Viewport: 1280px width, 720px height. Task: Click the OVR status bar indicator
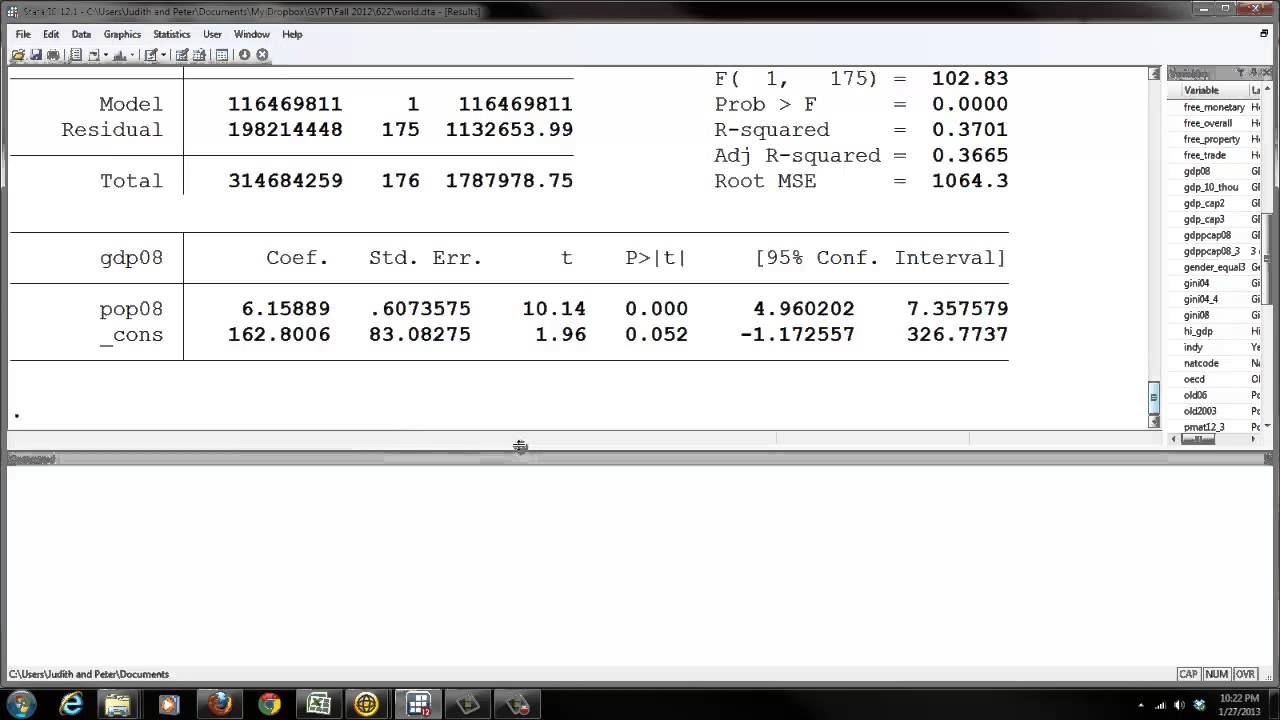click(1245, 674)
